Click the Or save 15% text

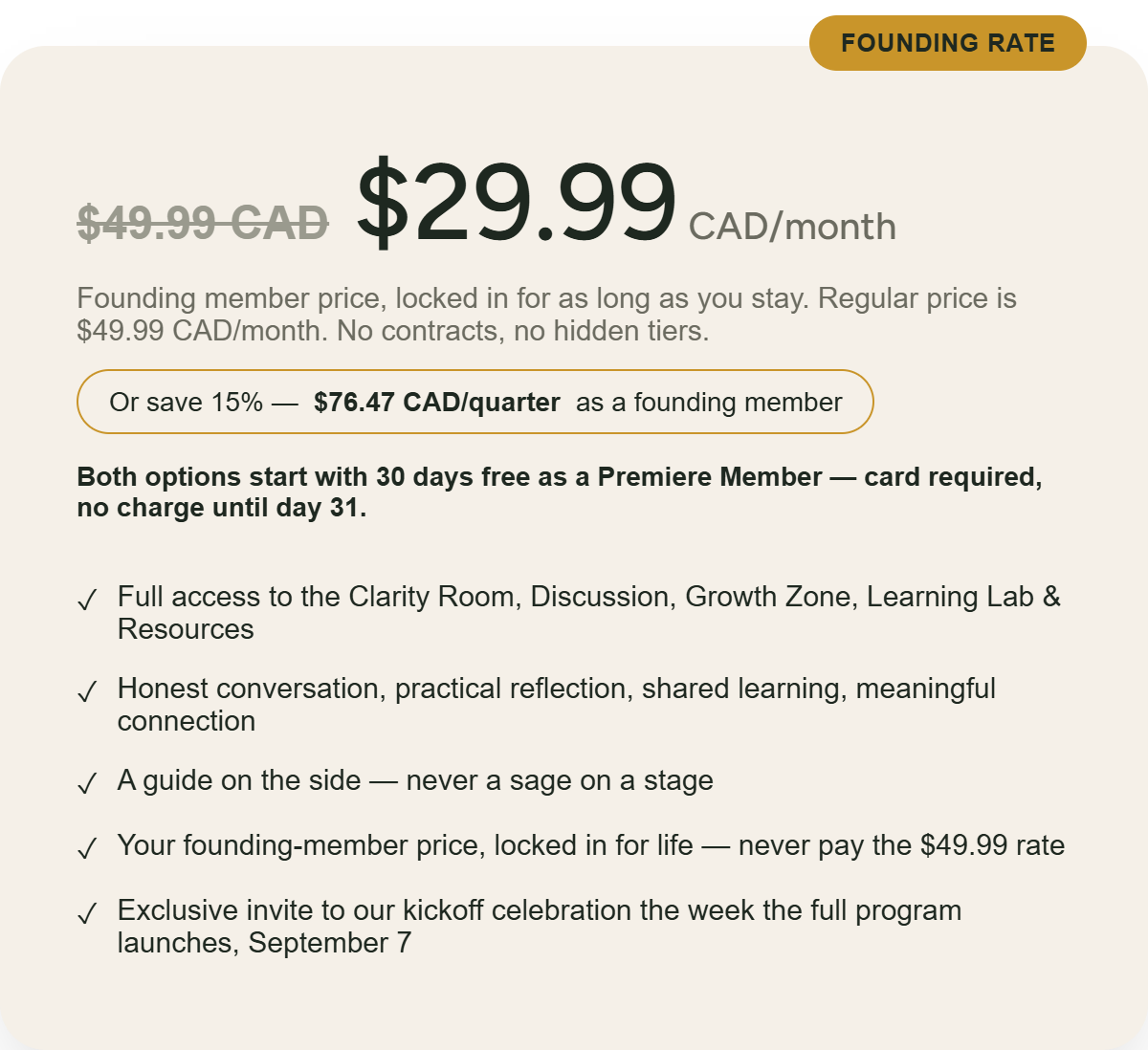click(x=186, y=402)
